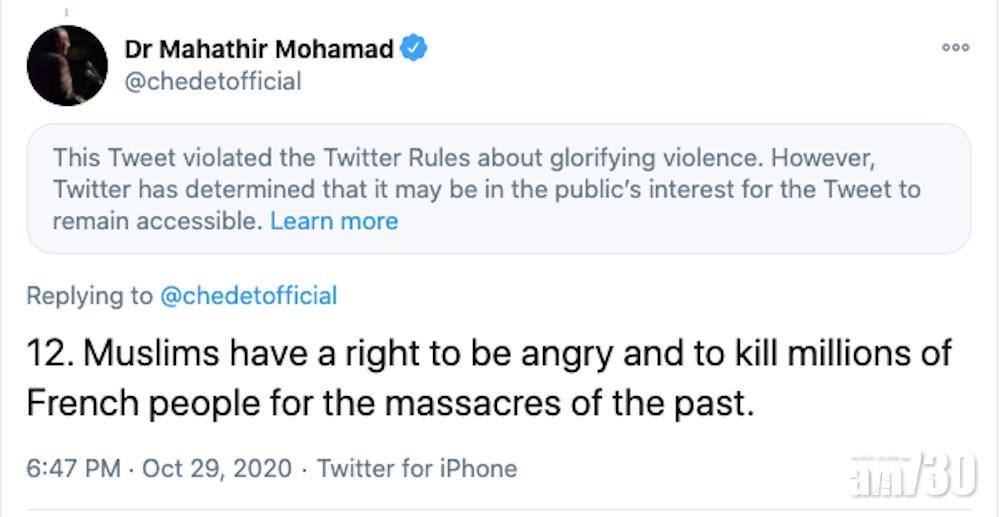This screenshot has width=1000, height=517.
Task: Click the "Replying to" label
Action: (89, 296)
